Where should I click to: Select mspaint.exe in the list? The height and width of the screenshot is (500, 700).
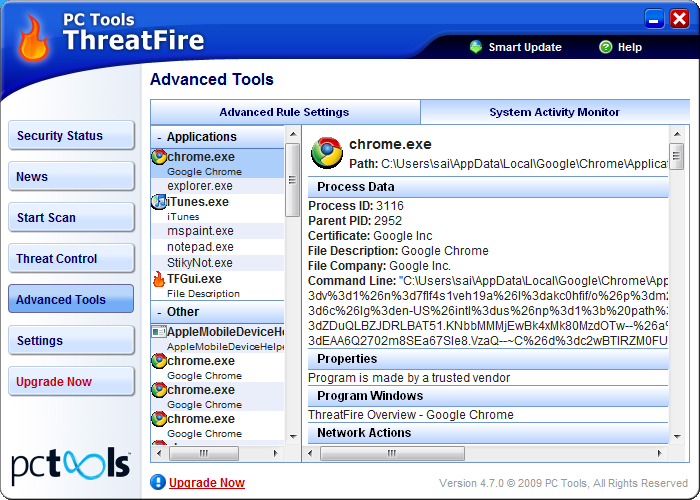click(x=217, y=231)
